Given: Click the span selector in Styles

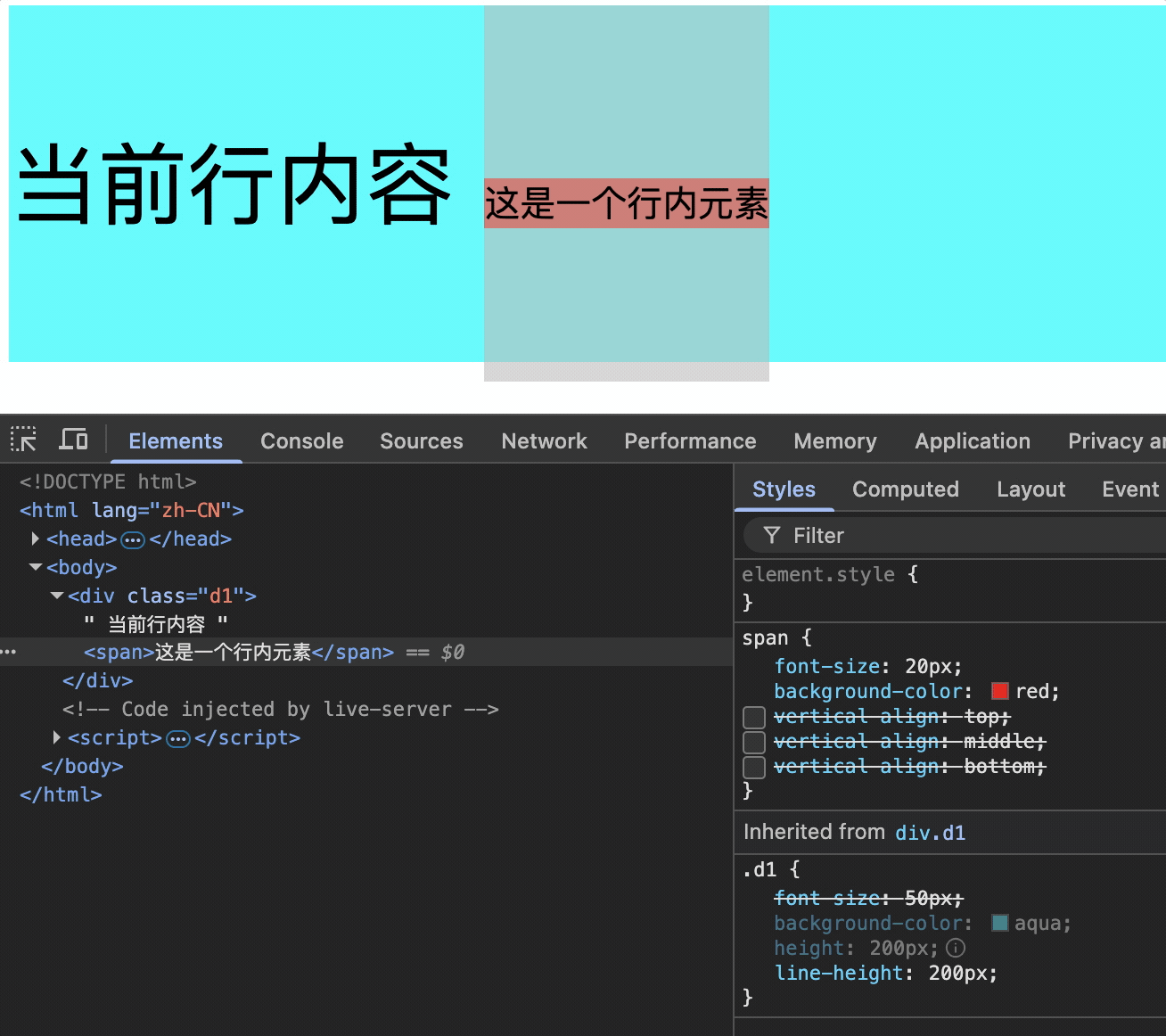Looking at the screenshot, I should click(765, 637).
